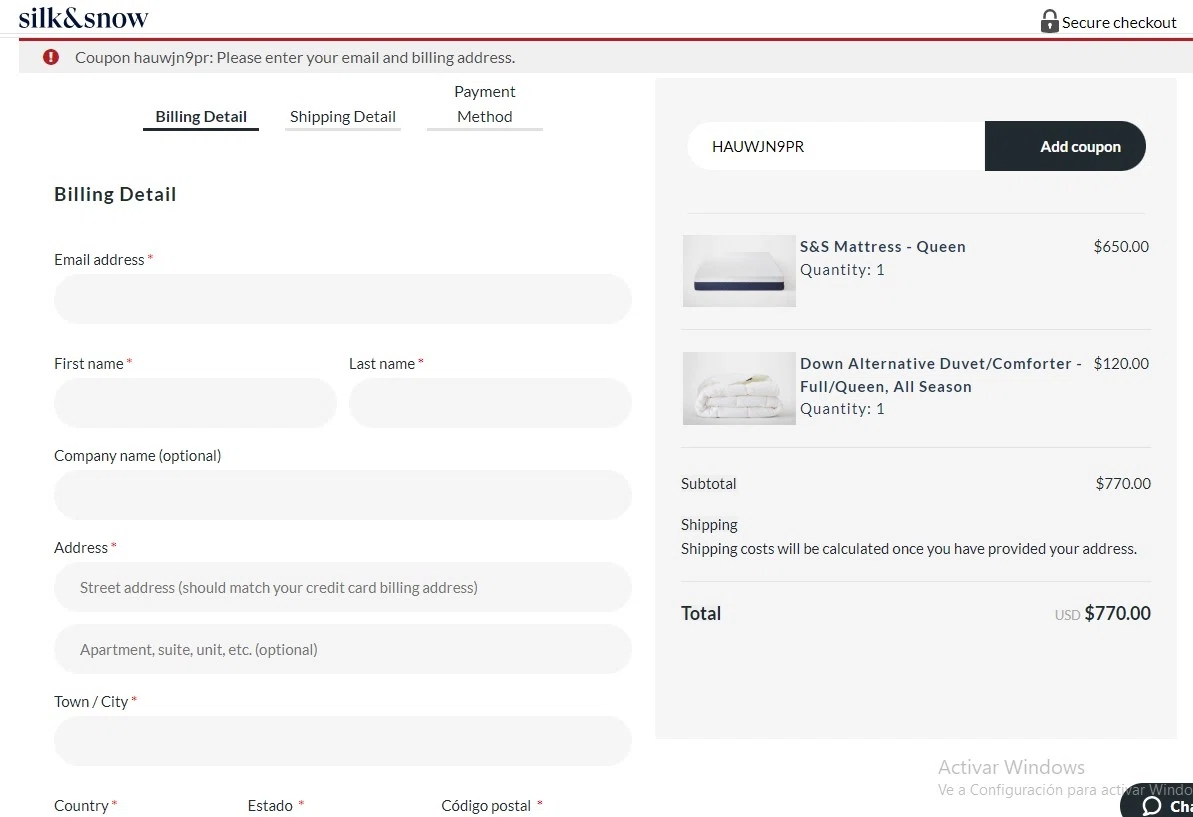Click the Billing Detail heading
The image size is (1193, 817).
[x=115, y=194]
